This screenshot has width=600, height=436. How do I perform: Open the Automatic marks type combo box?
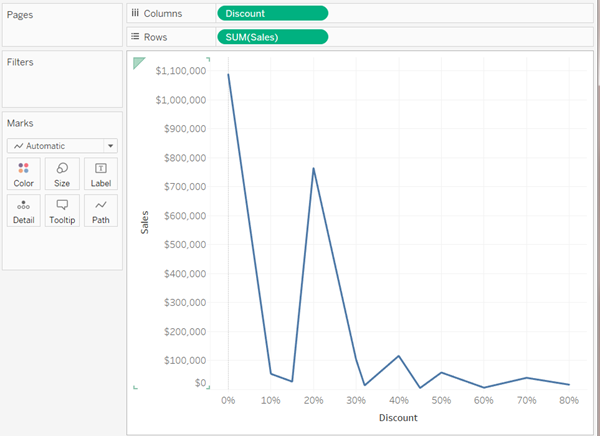[x=62, y=146]
